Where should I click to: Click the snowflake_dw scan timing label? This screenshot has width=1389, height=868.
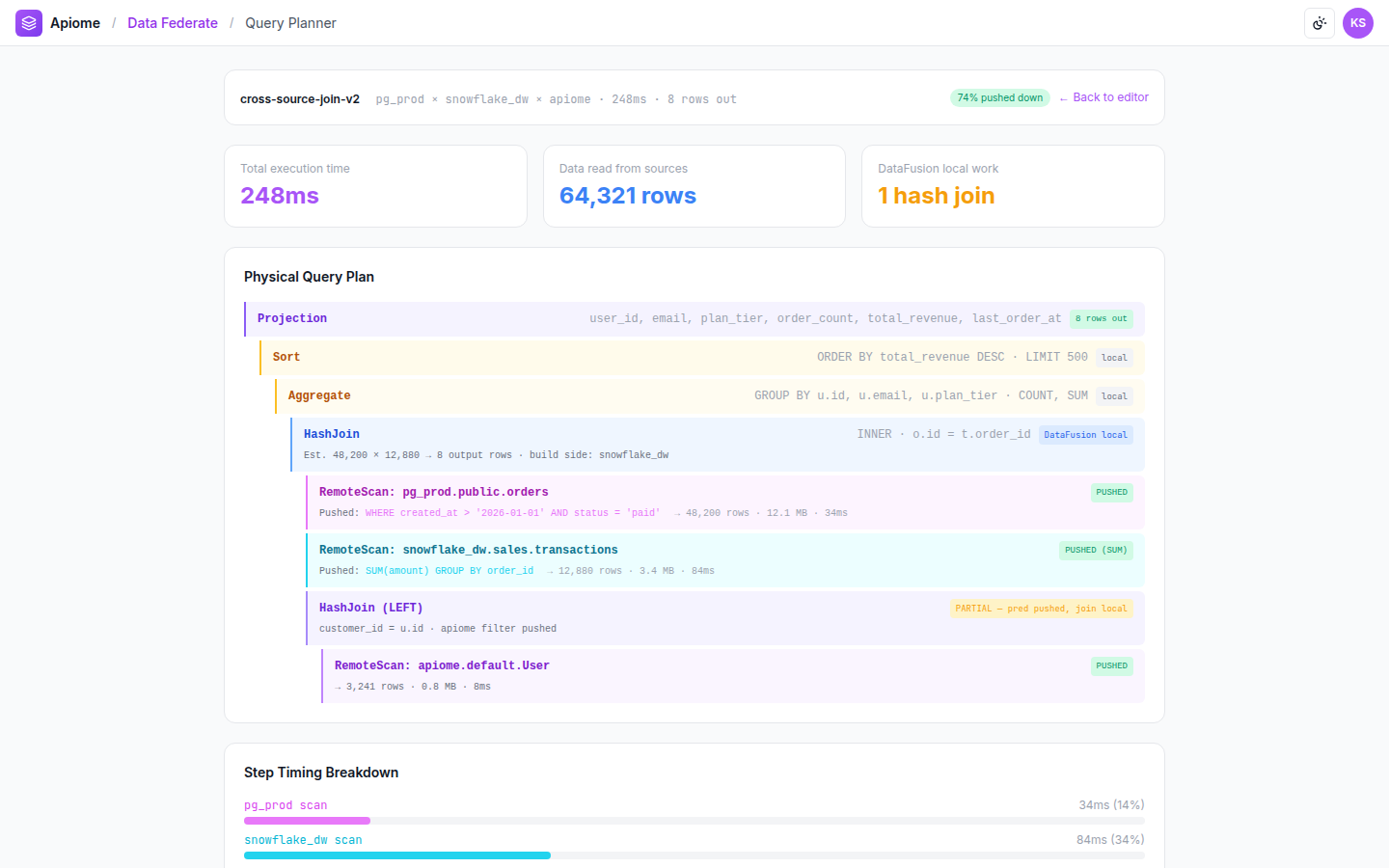[303, 840]
